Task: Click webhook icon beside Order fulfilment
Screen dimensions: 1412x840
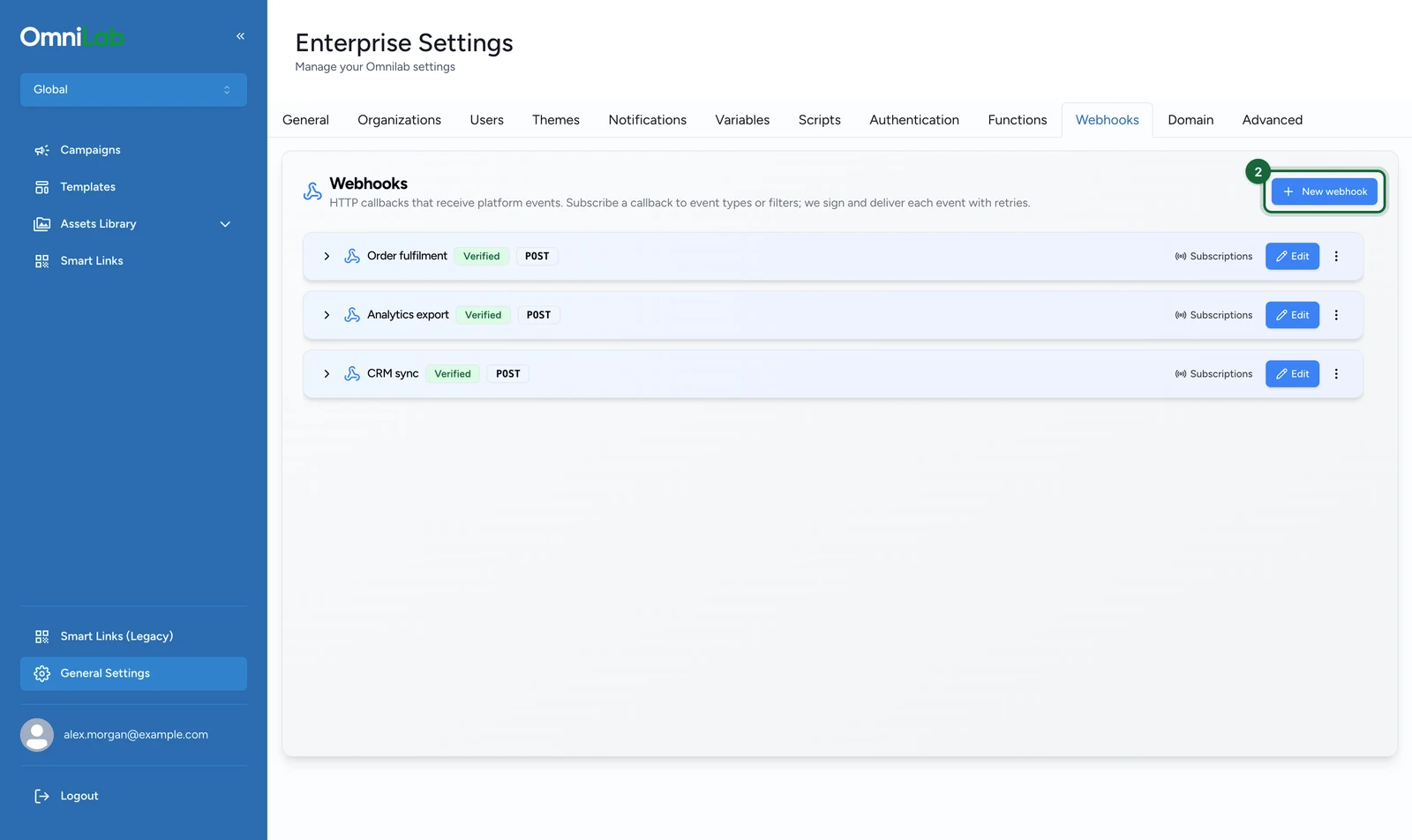Action: click(352, 256)
